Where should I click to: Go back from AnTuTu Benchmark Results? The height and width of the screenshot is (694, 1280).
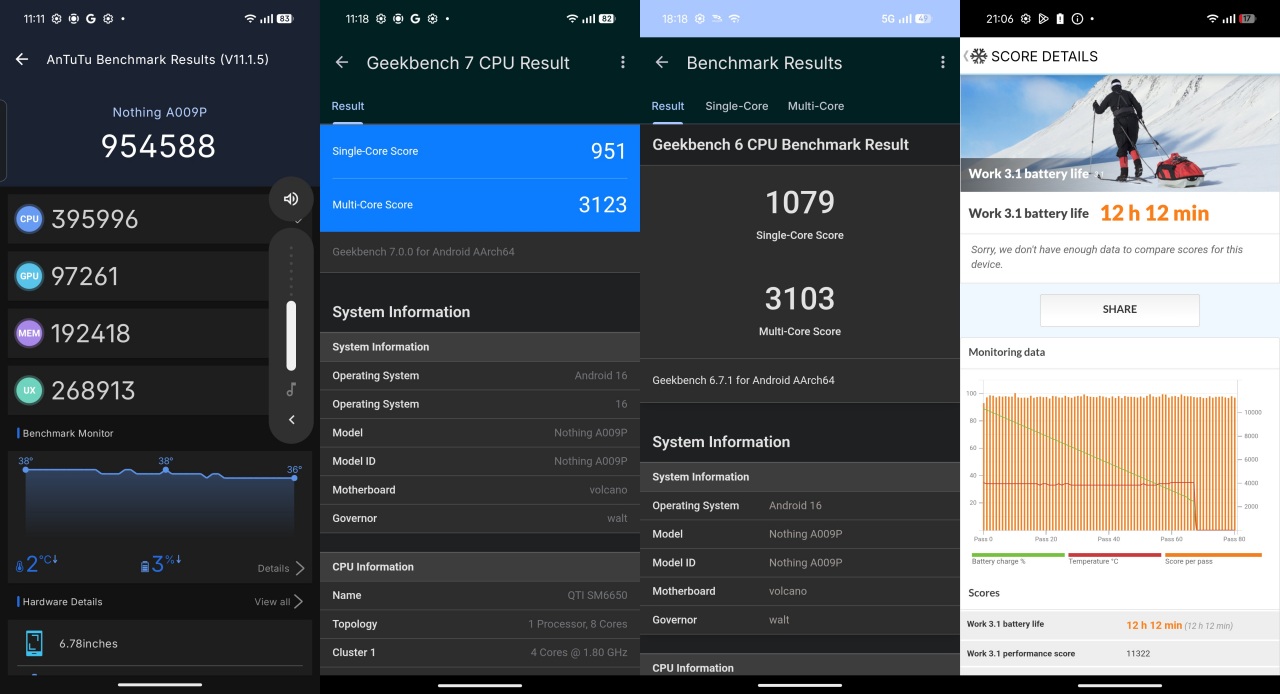22,60
